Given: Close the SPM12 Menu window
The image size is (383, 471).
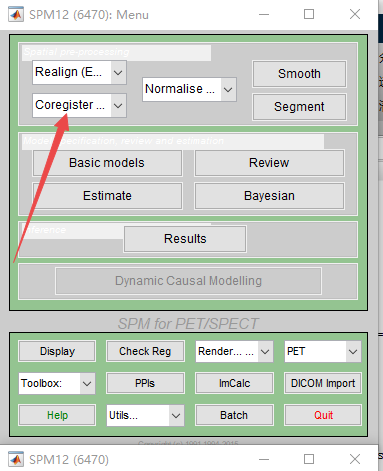Looking at the screenshot, I should pyautogui.click(x=355, y=14).
